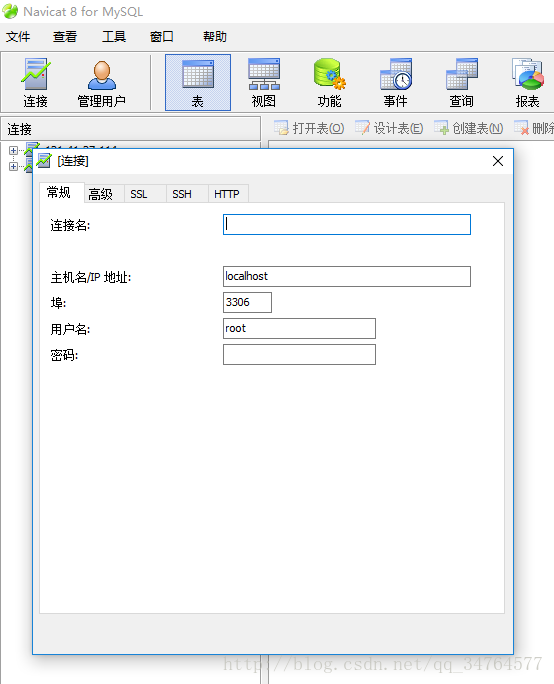Image resolution: width=554 pixels, height=684 pixels.
Task: Open the 帮助 (Help) menu
Action: point(215,37)
